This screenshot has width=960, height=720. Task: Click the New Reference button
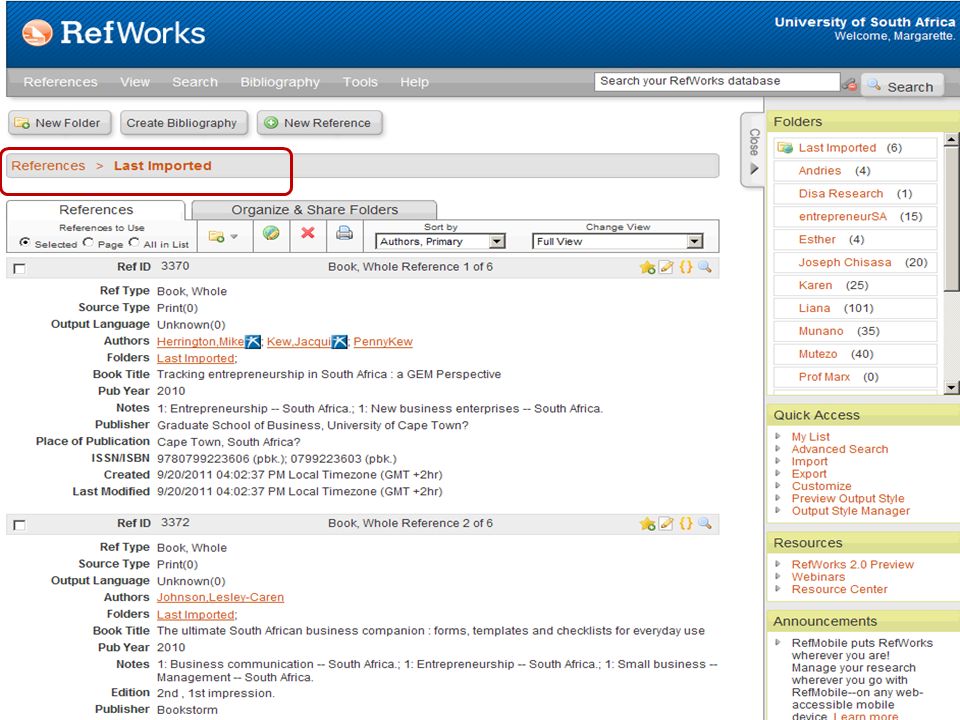(320, 123)
